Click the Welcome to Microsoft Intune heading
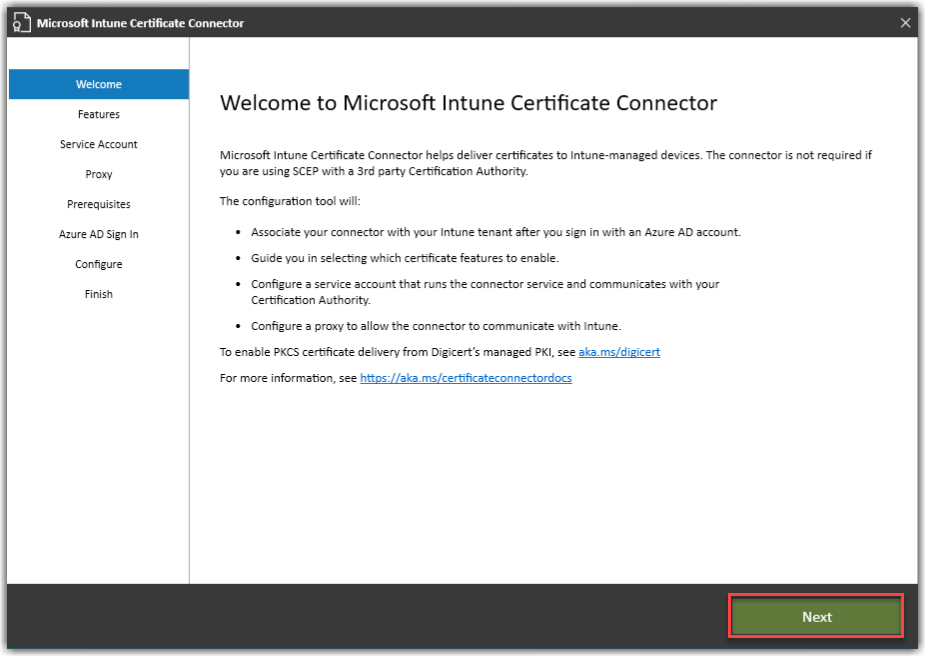Screen dimensions: 926x657 point(468,103)
